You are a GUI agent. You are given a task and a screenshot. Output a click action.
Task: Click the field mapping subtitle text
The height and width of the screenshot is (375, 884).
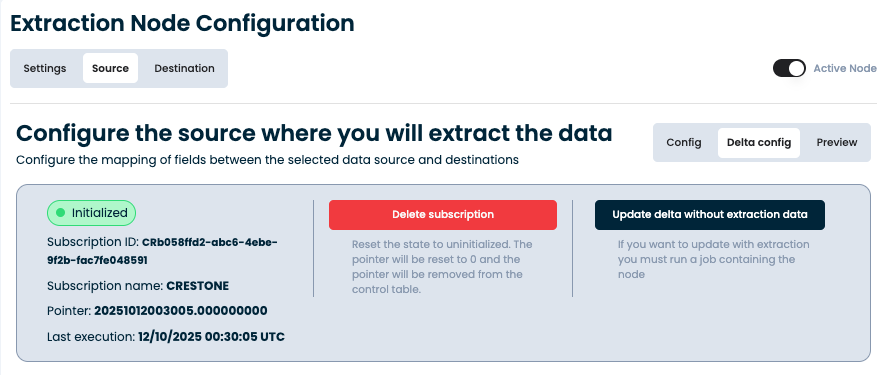pos(267,160)
